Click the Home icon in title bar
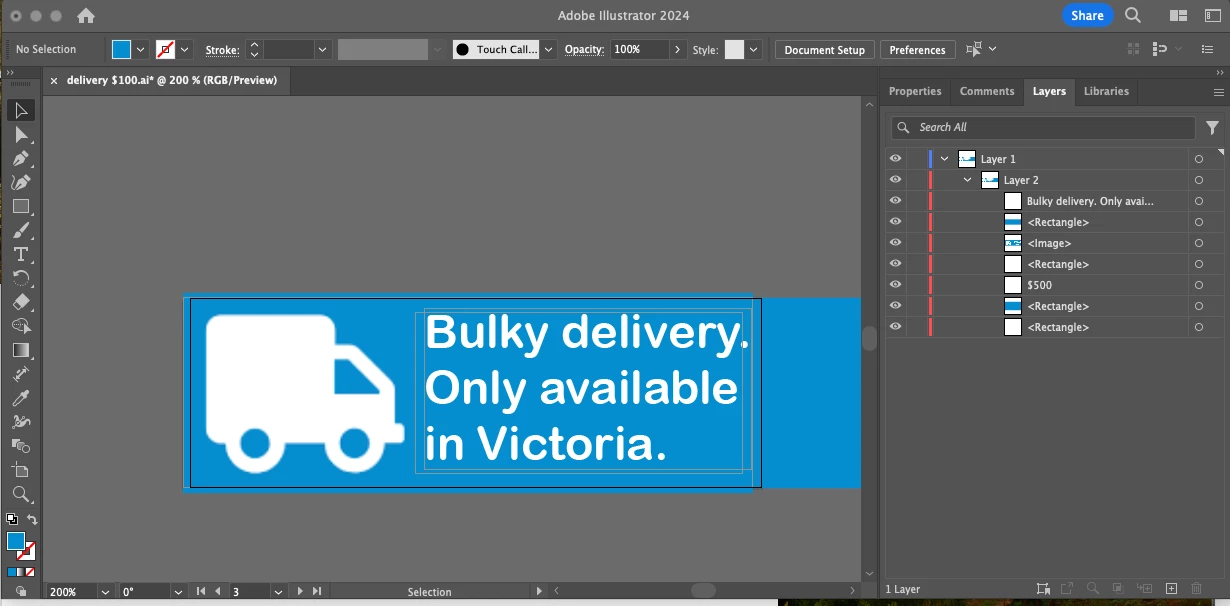The height and width of the screenshot is (606, 1230). [x=86, y=16]
